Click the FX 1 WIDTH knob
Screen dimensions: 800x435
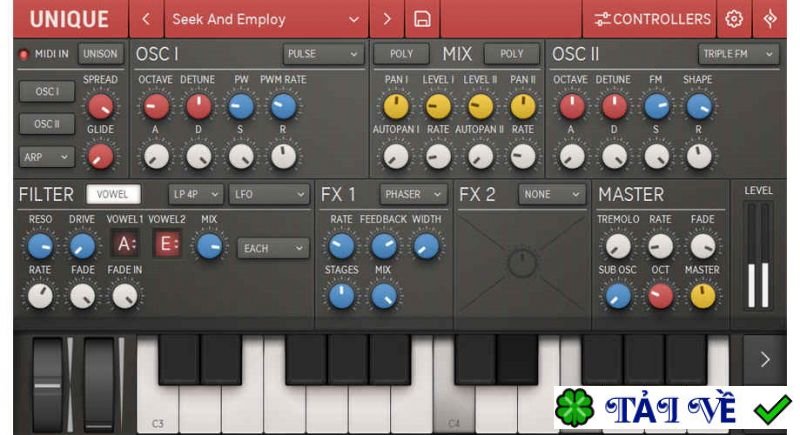[x=426, y=246]
